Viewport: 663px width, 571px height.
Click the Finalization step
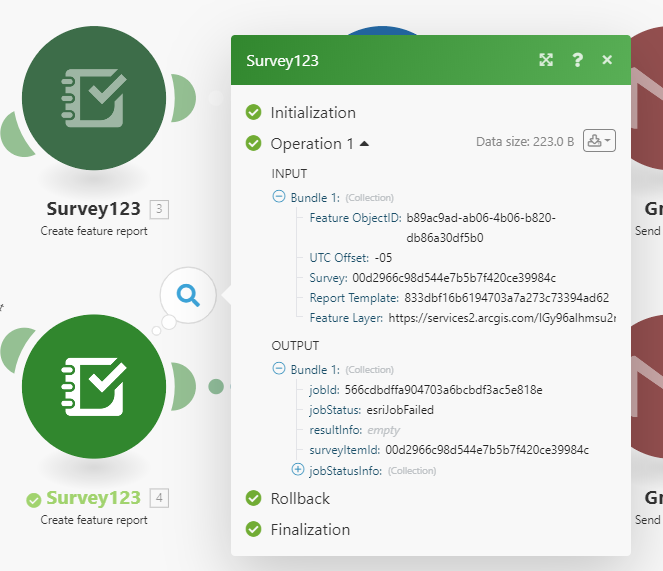(x=310, y=530)
